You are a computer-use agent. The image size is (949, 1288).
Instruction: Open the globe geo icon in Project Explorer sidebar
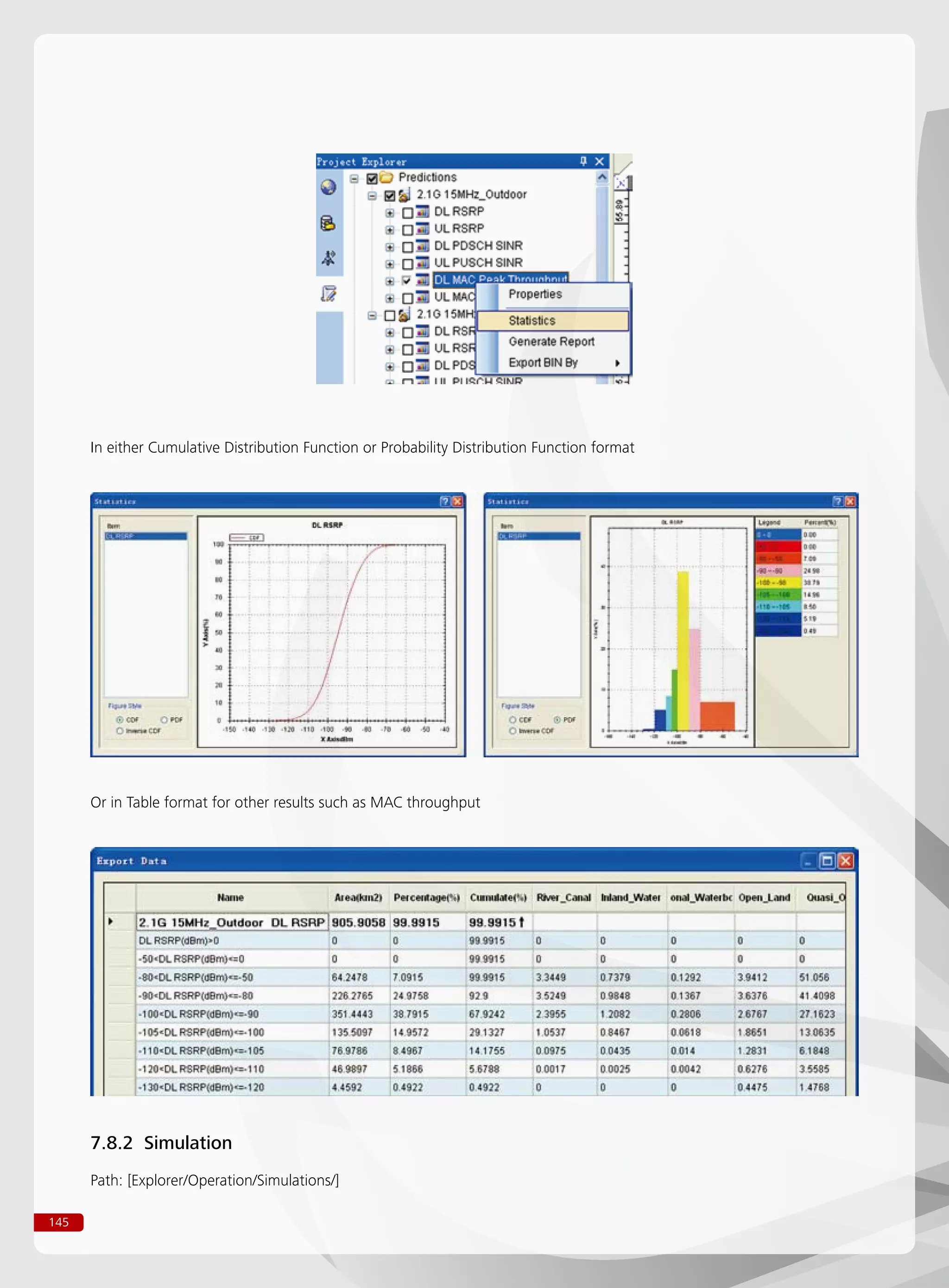328,187
